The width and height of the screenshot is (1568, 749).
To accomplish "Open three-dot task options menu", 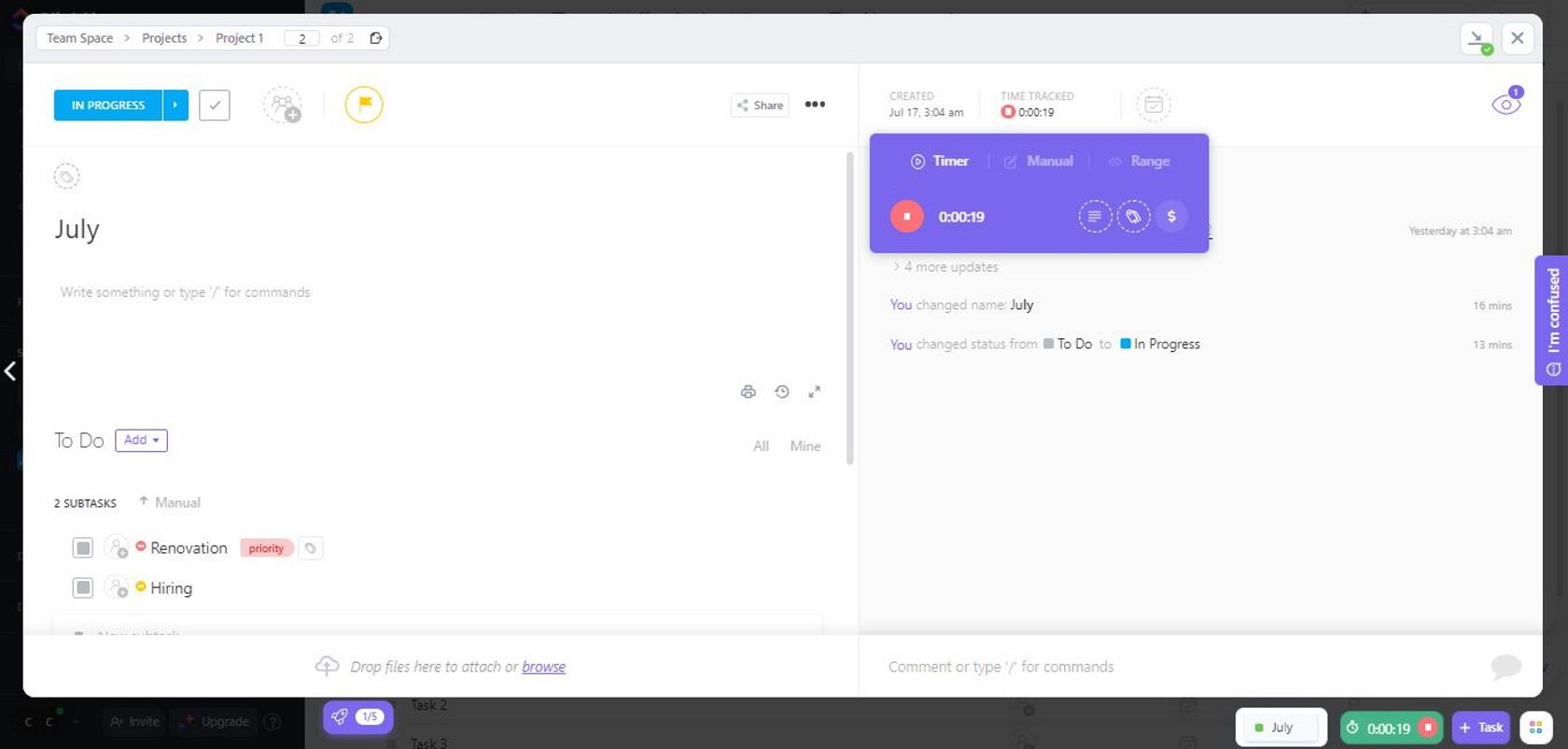I will [815, 105].
